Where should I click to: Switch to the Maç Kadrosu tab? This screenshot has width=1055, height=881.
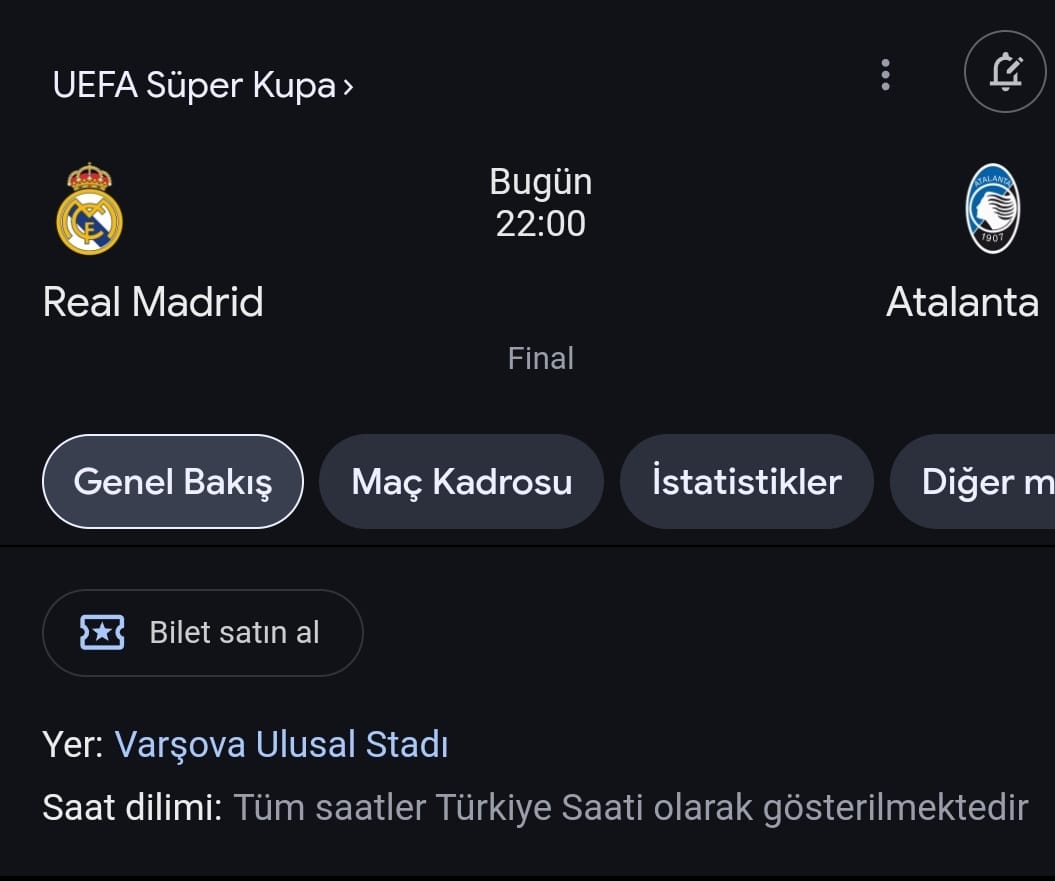[x=461, y=482]
